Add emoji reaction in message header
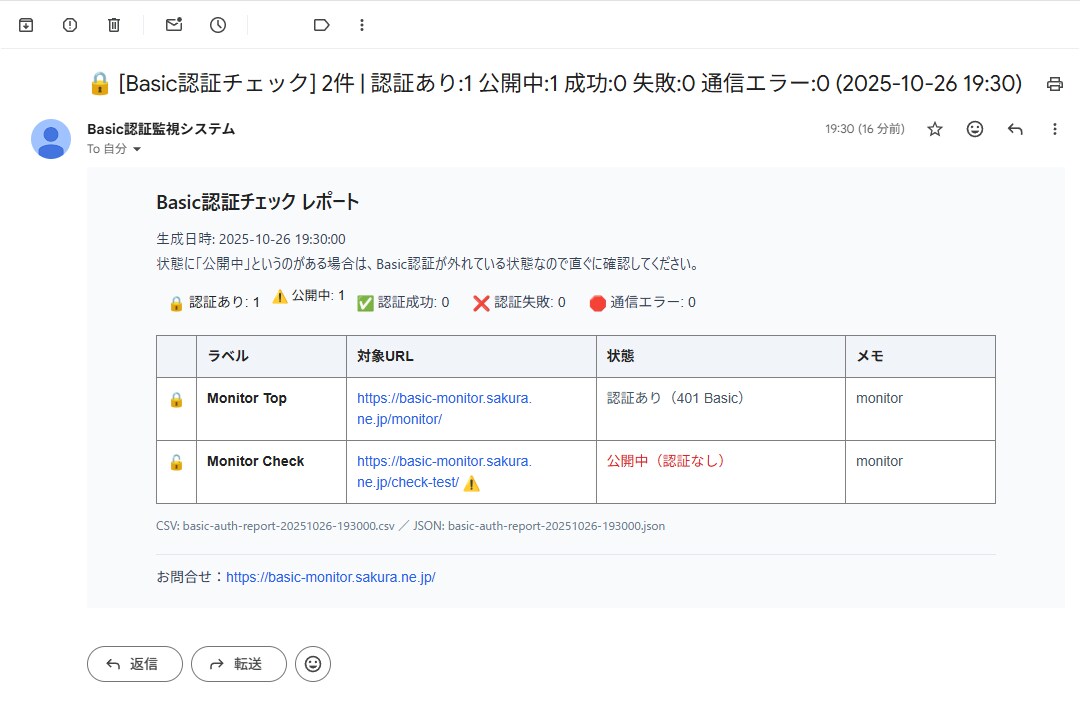 tap(975, 129)
